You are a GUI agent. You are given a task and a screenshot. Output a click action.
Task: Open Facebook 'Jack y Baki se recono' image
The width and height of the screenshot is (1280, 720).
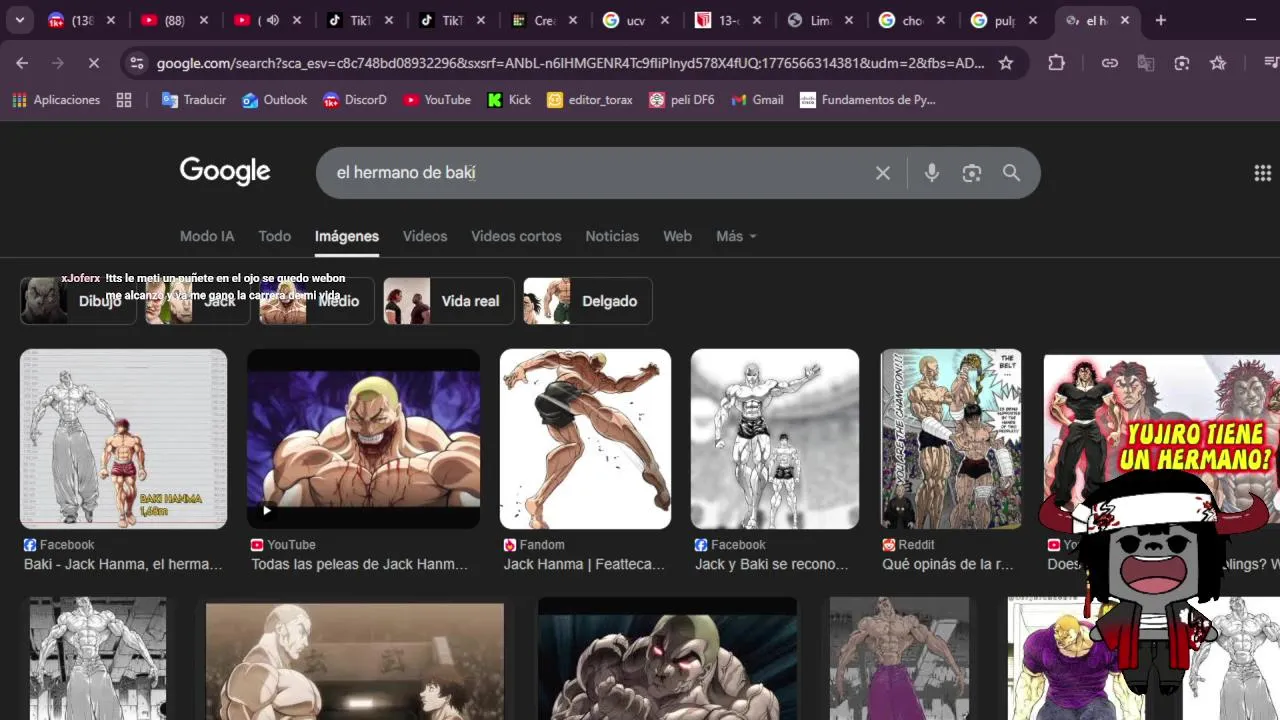(775, 438)
